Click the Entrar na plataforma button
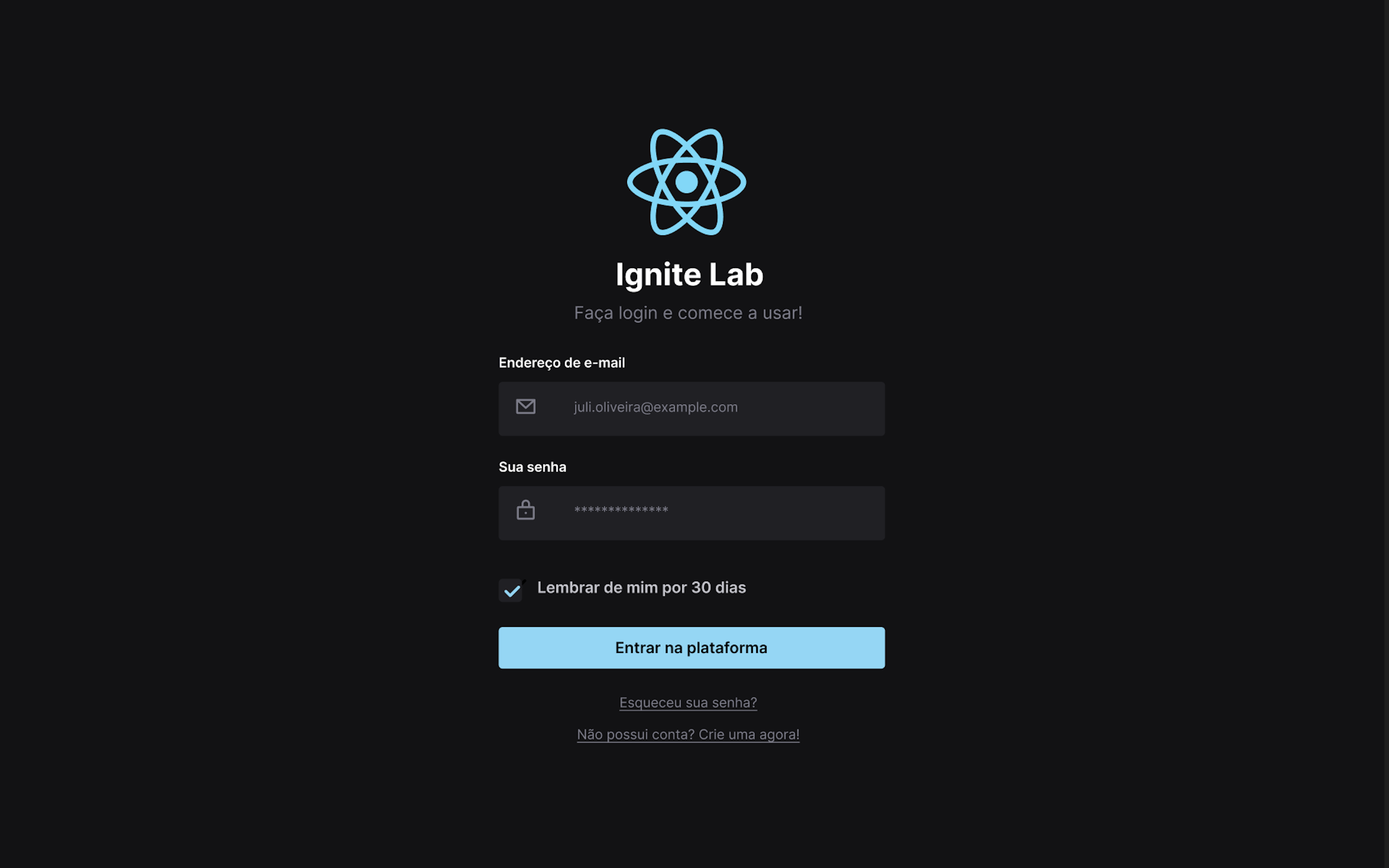 [692, 648]
